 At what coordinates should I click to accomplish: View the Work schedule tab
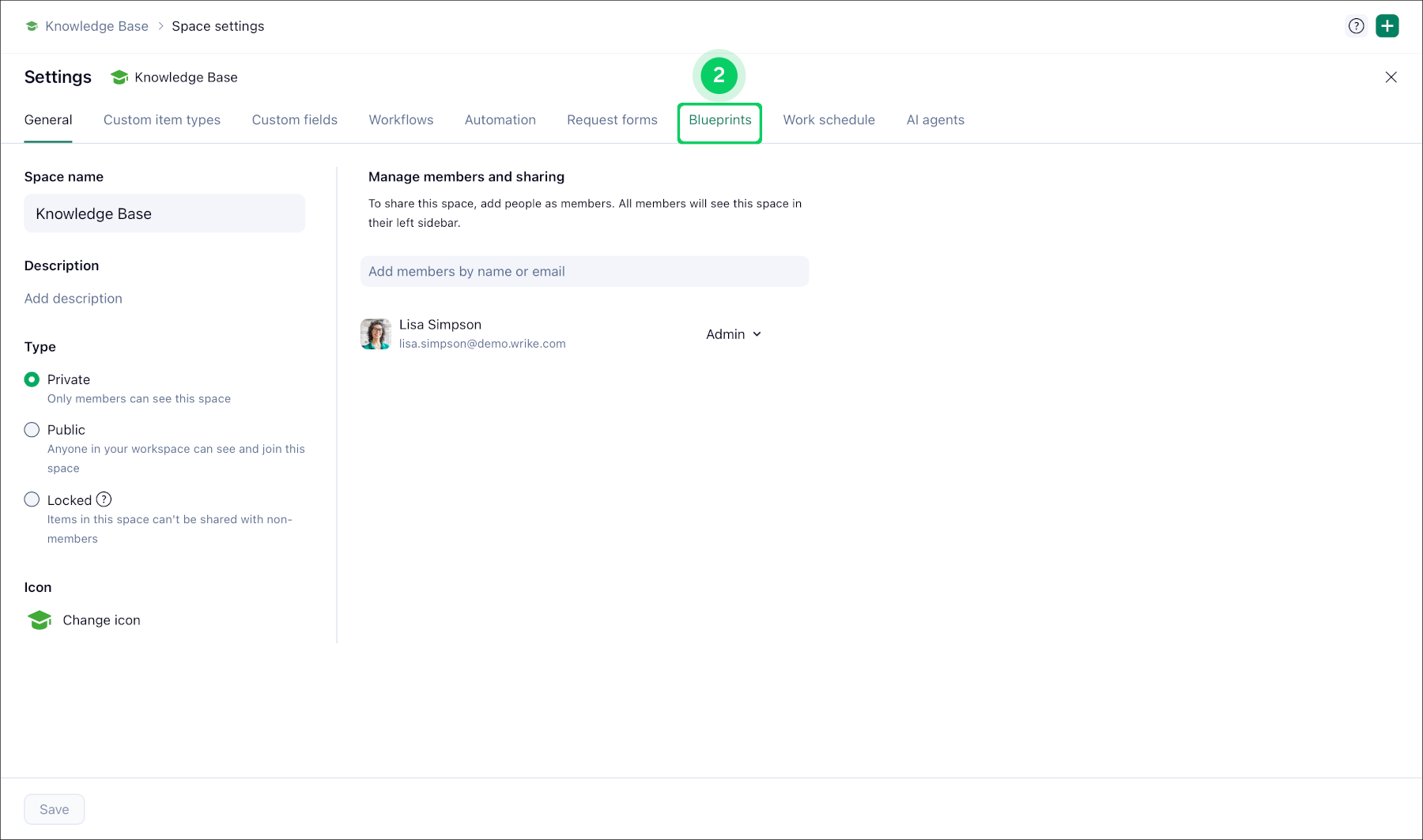point(829,120)
